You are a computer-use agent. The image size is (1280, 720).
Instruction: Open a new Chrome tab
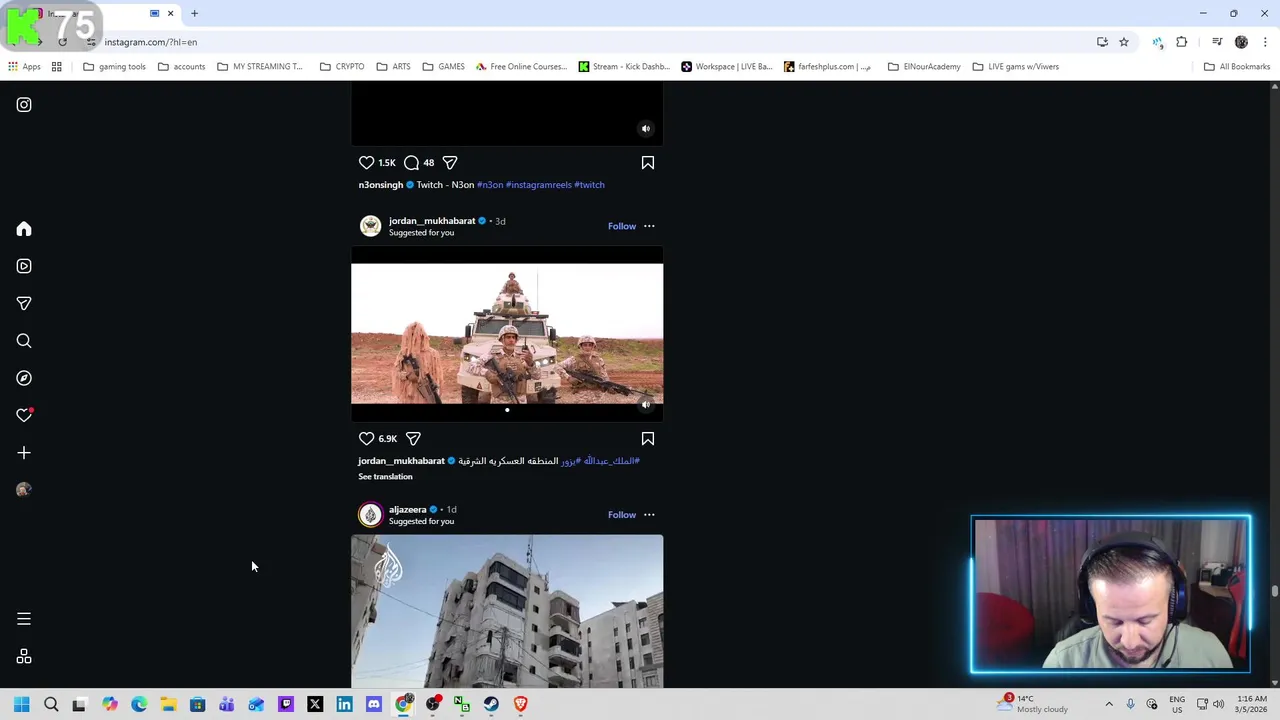[195, 13]
